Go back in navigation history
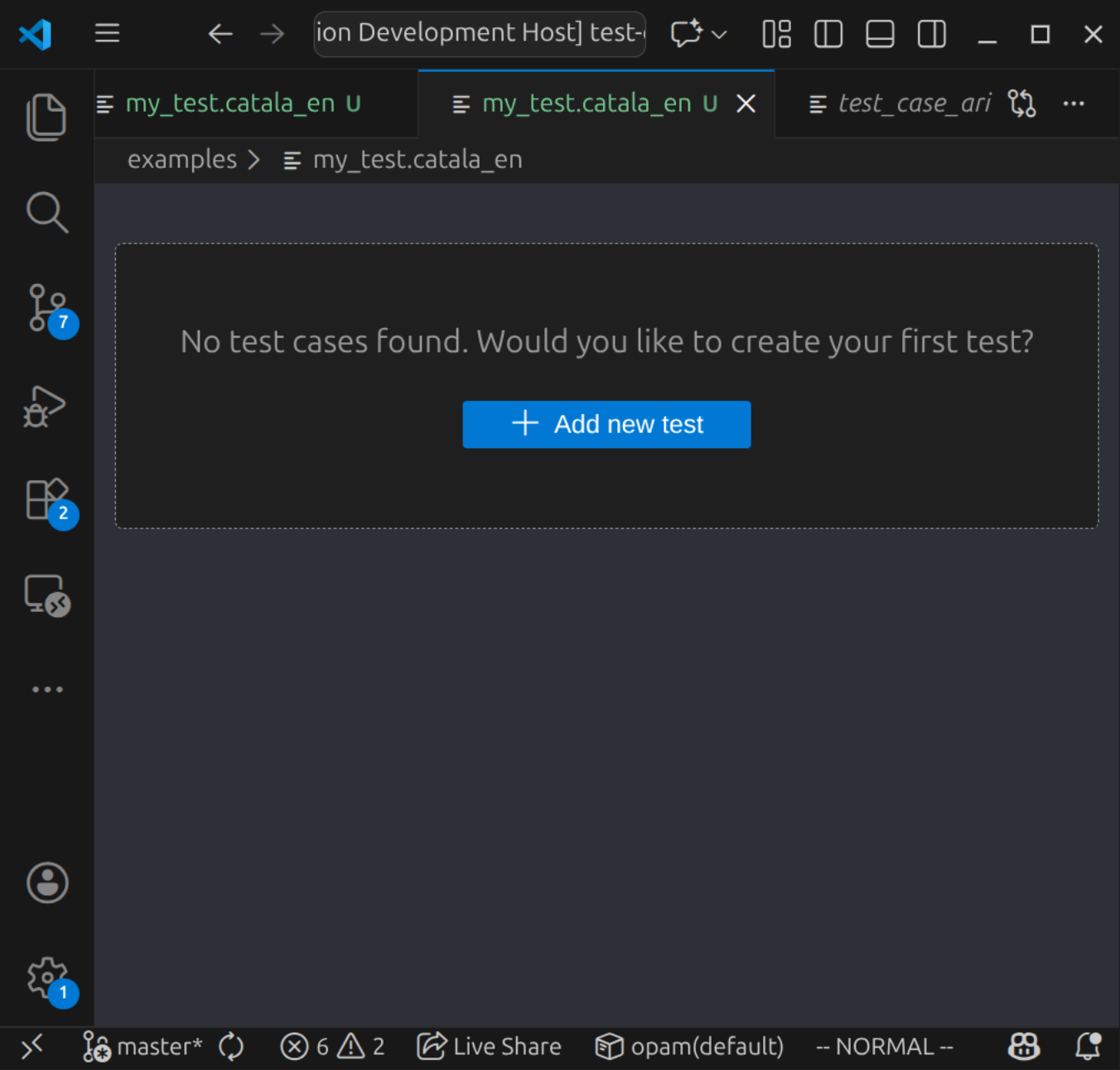 (x=220, y=34)
